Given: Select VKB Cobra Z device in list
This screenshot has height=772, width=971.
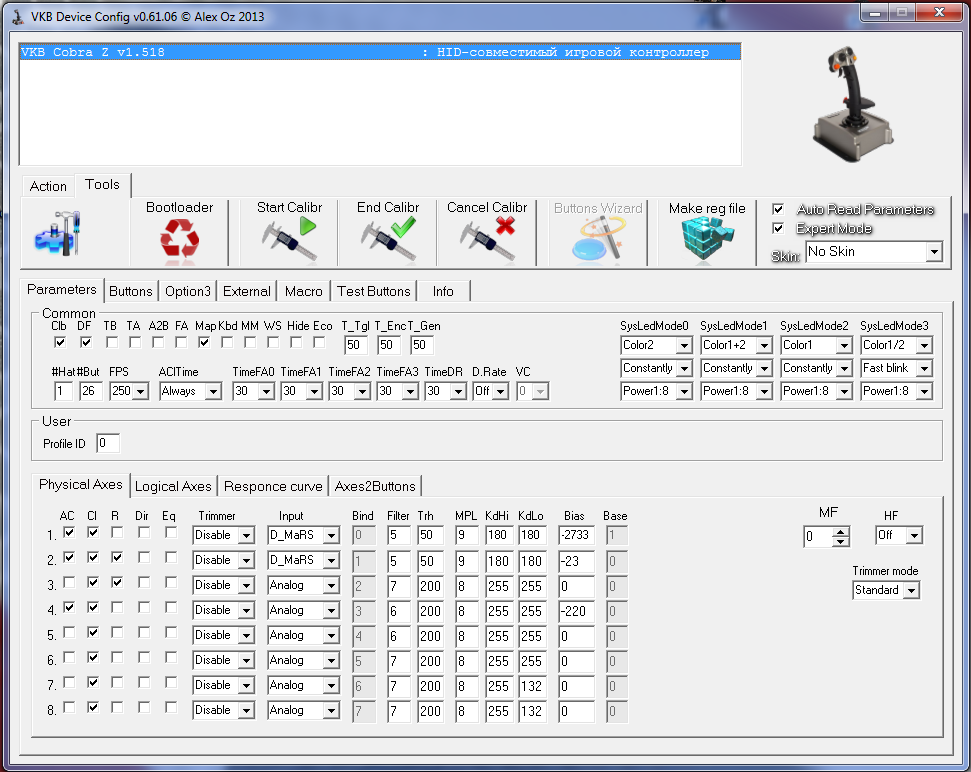Looking at the screenshot, I should click(380, 53).
